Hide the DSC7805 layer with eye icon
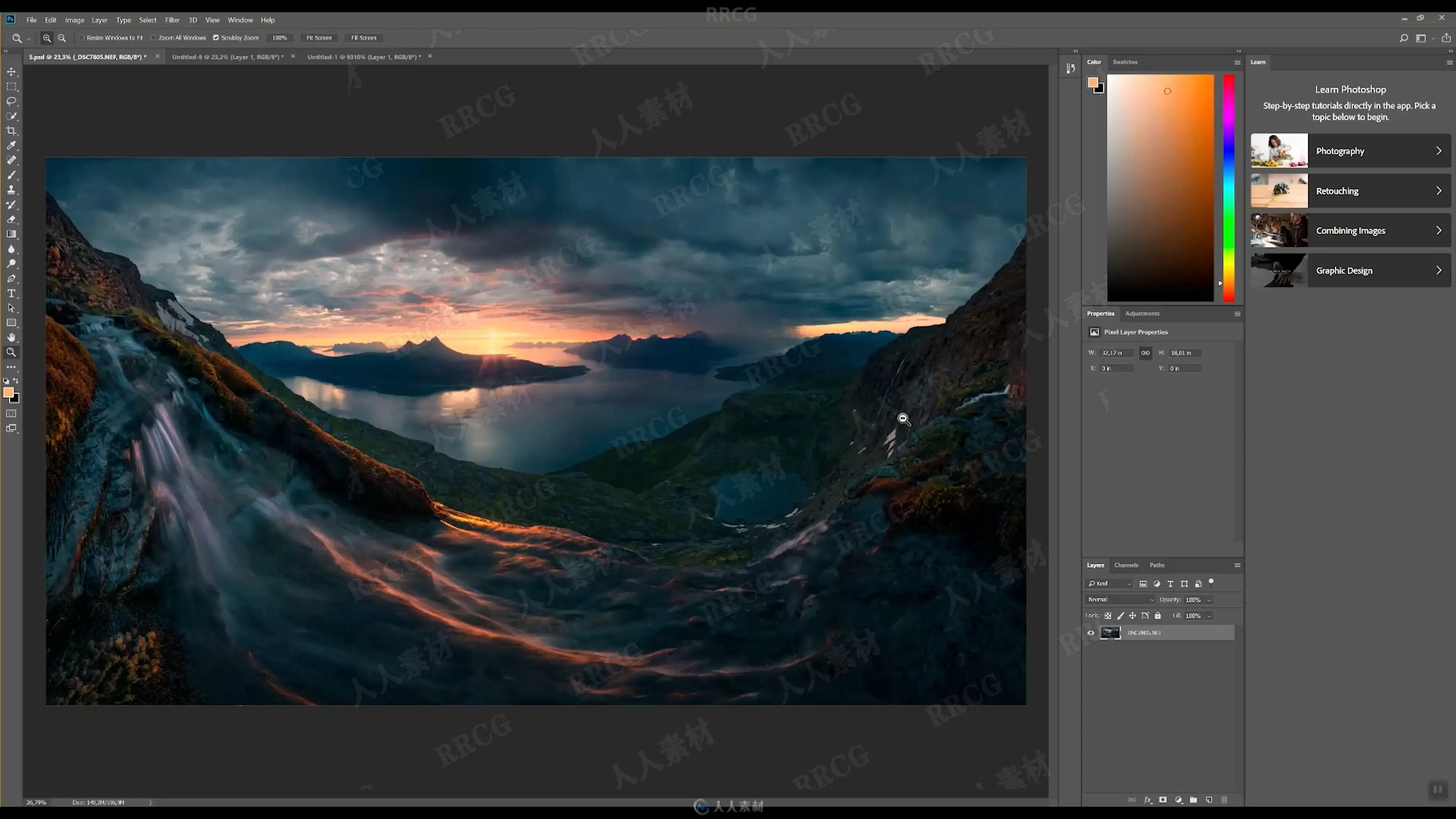 pyautogui.click(x=1091, y=632)
